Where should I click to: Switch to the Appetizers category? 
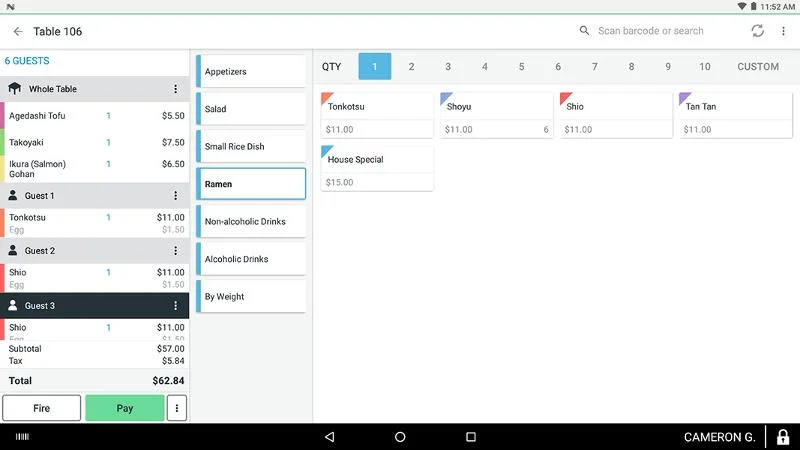click(x=252, y=72)
